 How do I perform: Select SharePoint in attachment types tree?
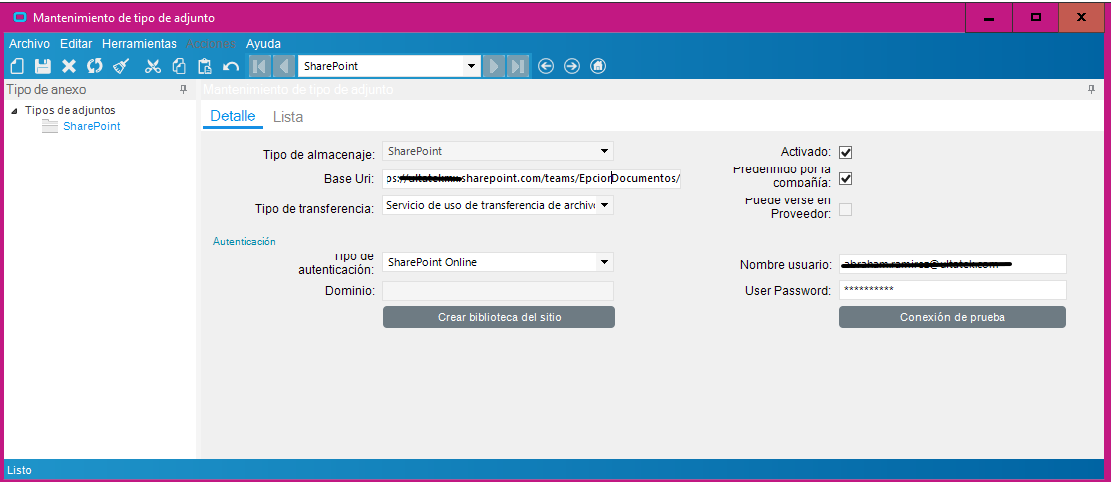pyautogui.click(x=91, y=126)
